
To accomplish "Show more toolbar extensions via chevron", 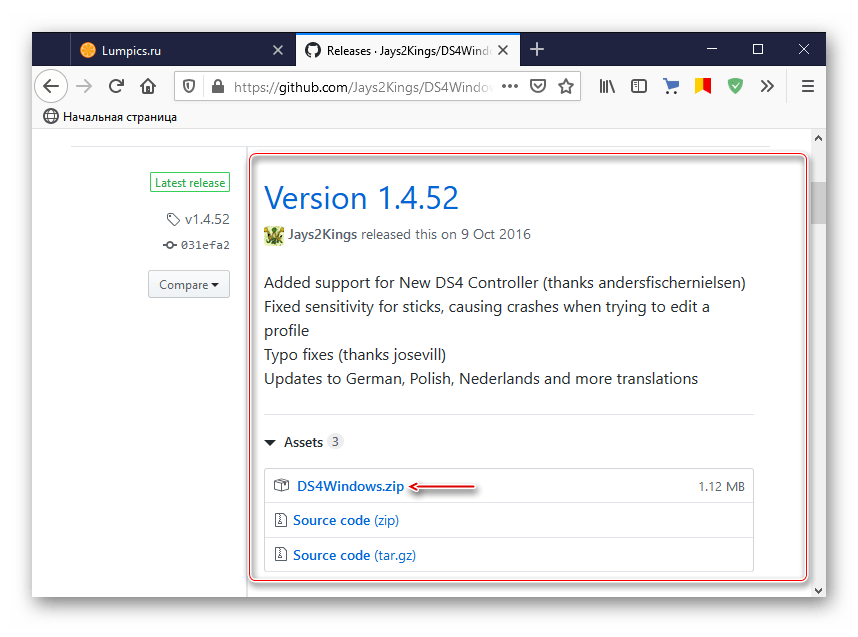I will tap(767, 87).
